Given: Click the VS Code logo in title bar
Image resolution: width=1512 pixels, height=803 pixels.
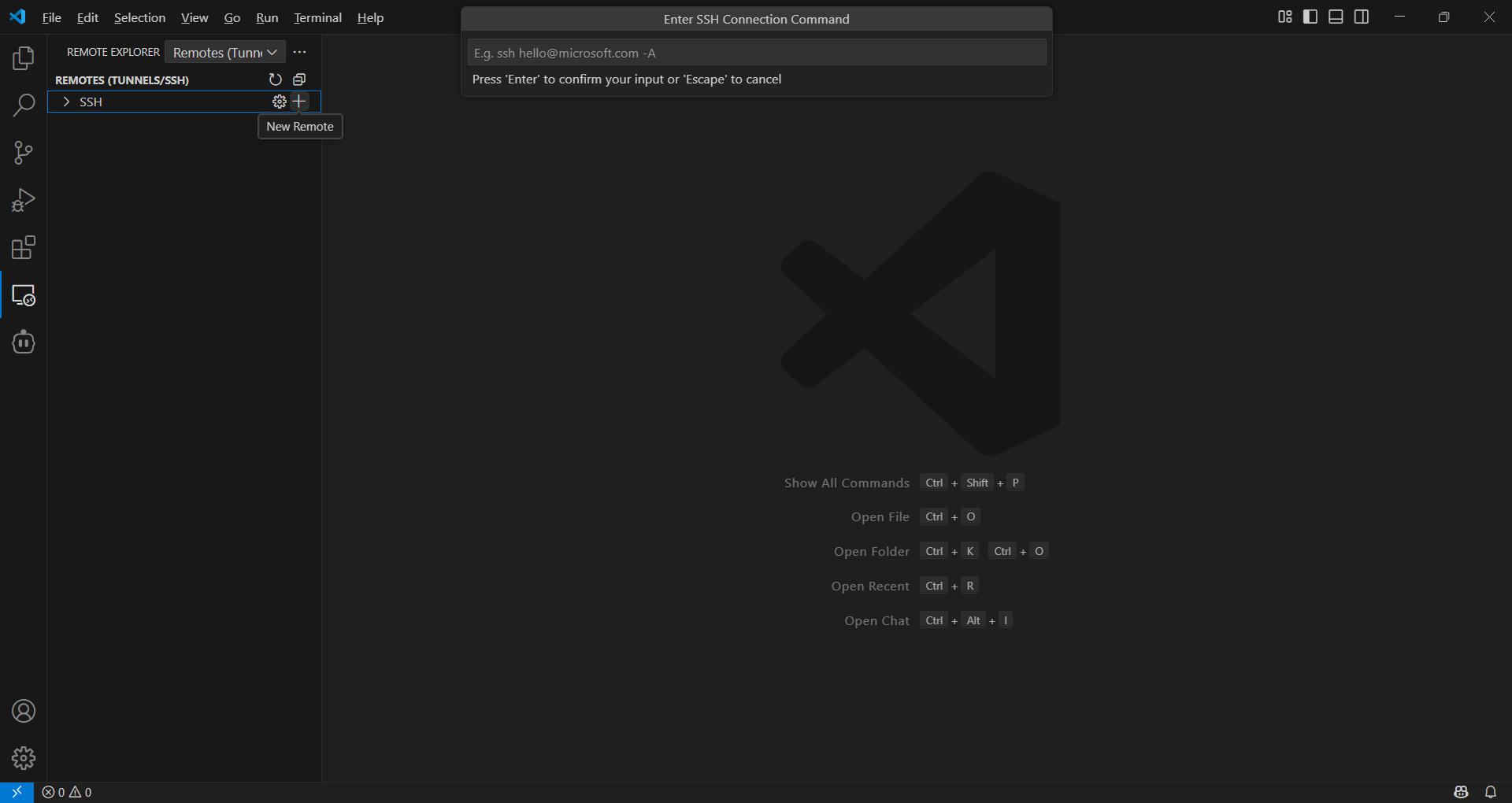Looking at the screenshot, I should click(17, 17).
